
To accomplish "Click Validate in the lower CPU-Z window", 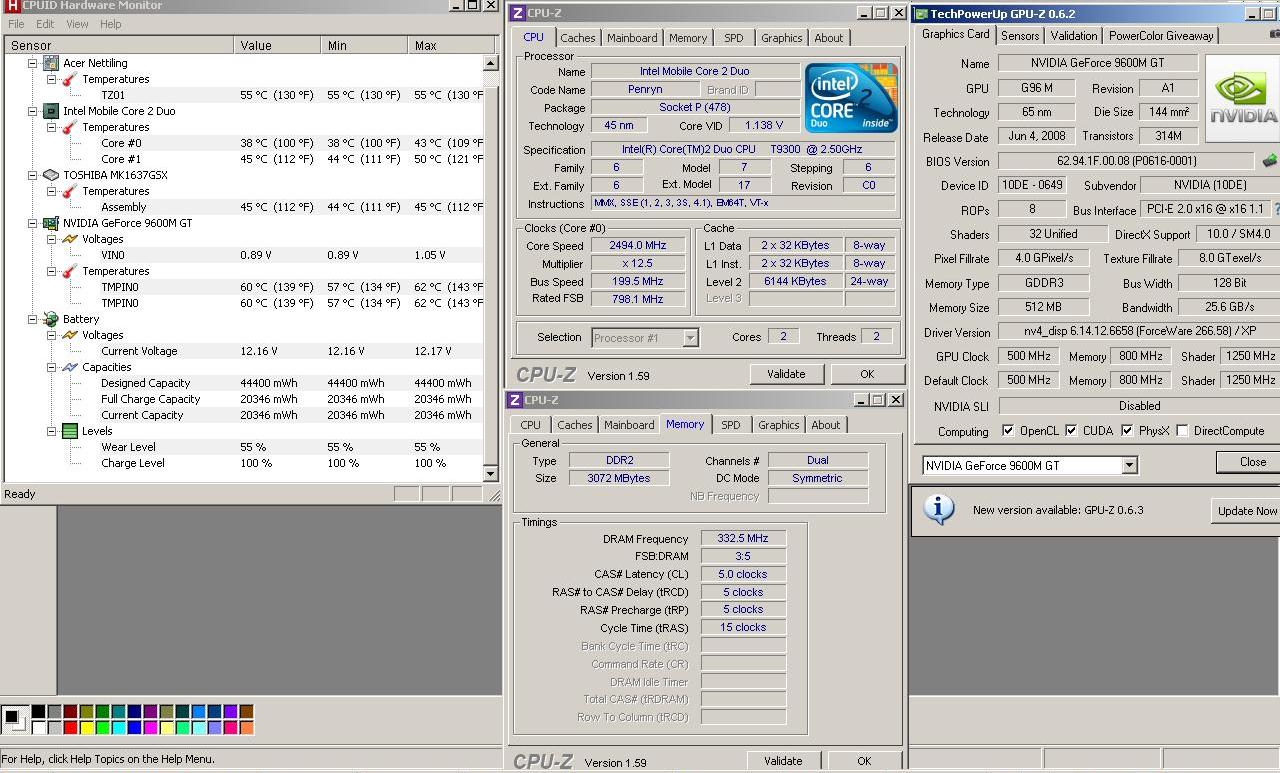I will coord(783,761).
